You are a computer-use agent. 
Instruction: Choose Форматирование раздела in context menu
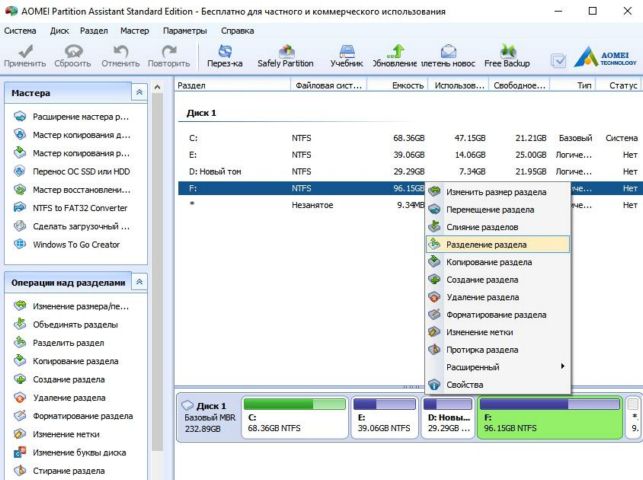[x=498, y=315]
